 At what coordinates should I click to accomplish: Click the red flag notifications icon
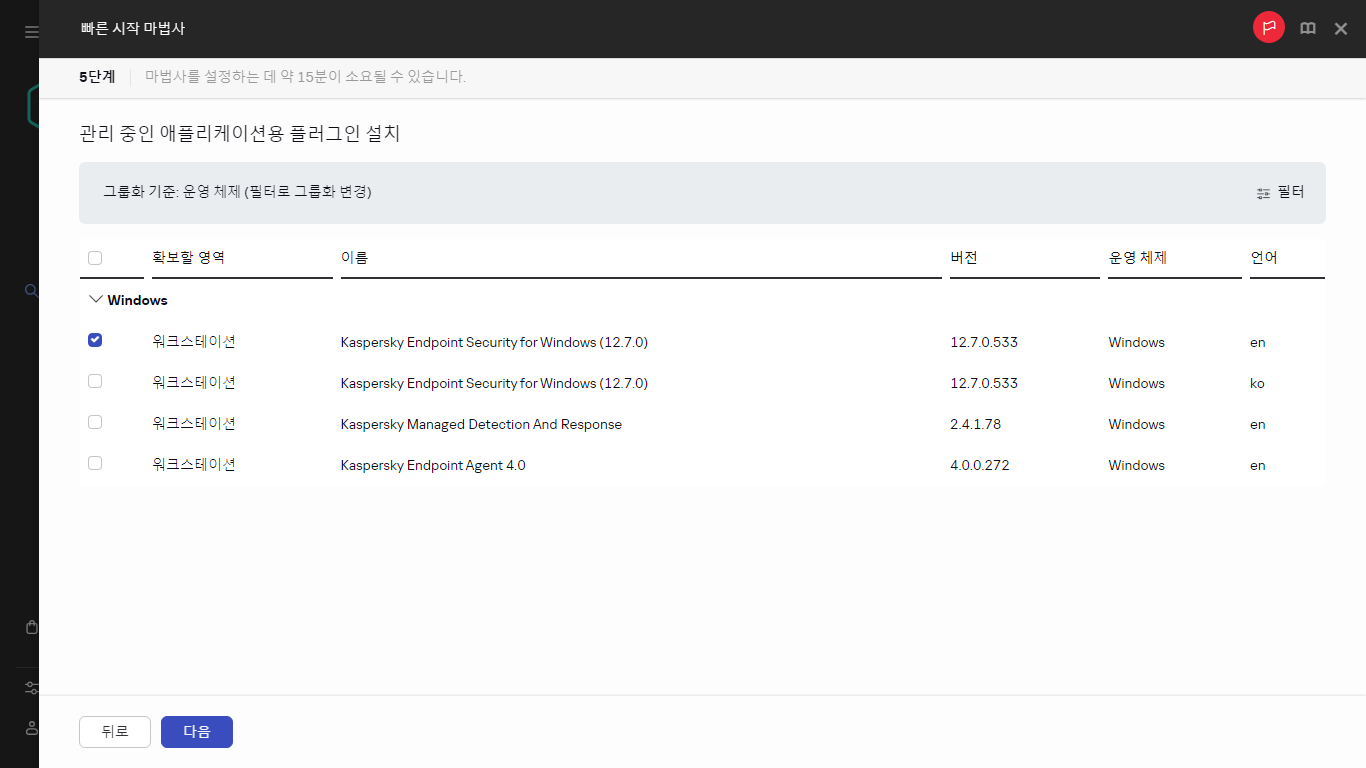tap(1269, 28)
